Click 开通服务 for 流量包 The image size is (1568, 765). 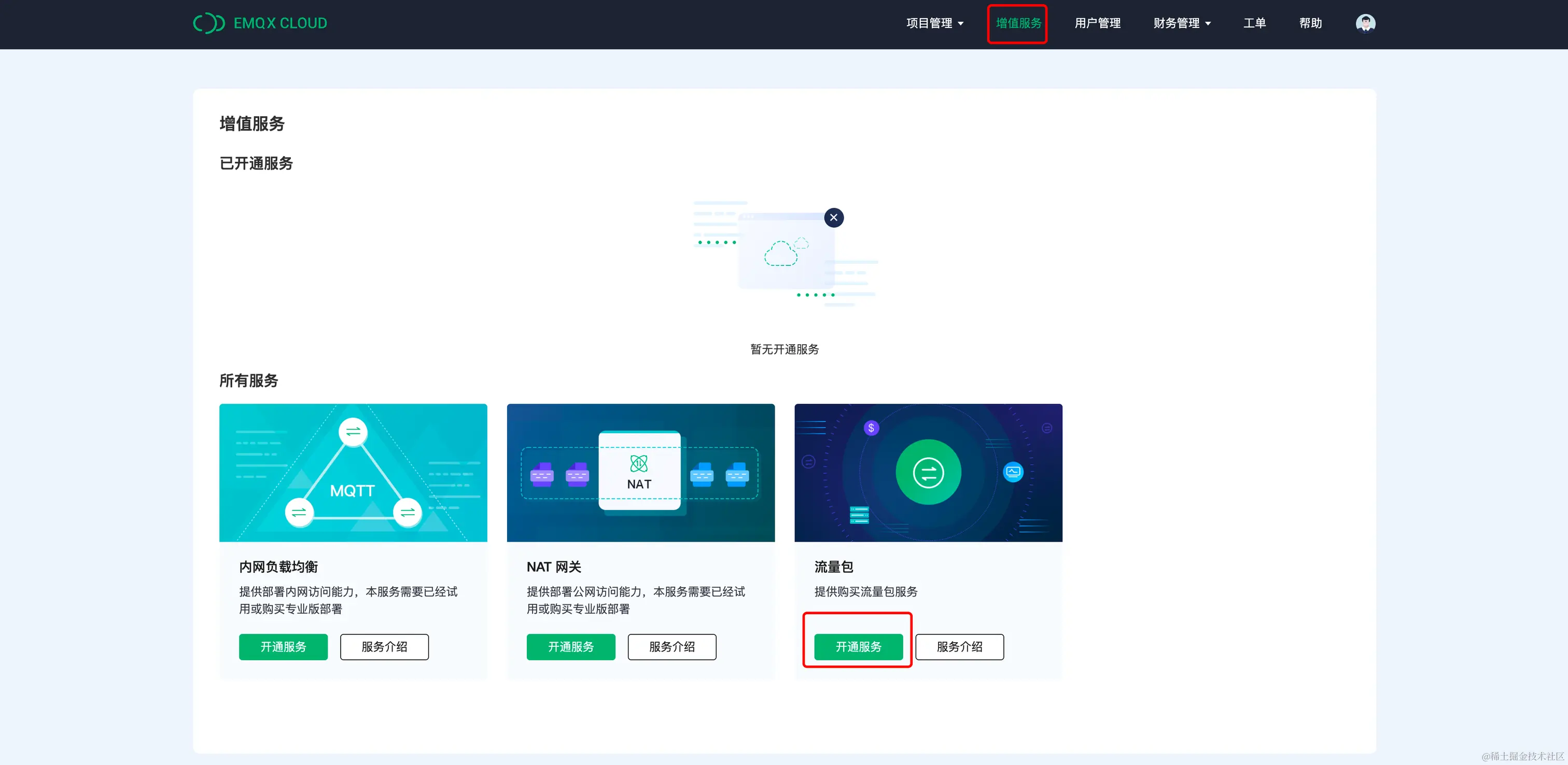point(858,647)
